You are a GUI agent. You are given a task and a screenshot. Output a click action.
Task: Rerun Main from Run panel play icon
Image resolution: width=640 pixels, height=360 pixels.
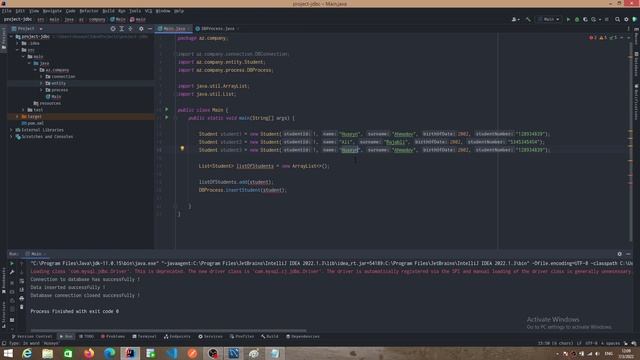[12, 264]
